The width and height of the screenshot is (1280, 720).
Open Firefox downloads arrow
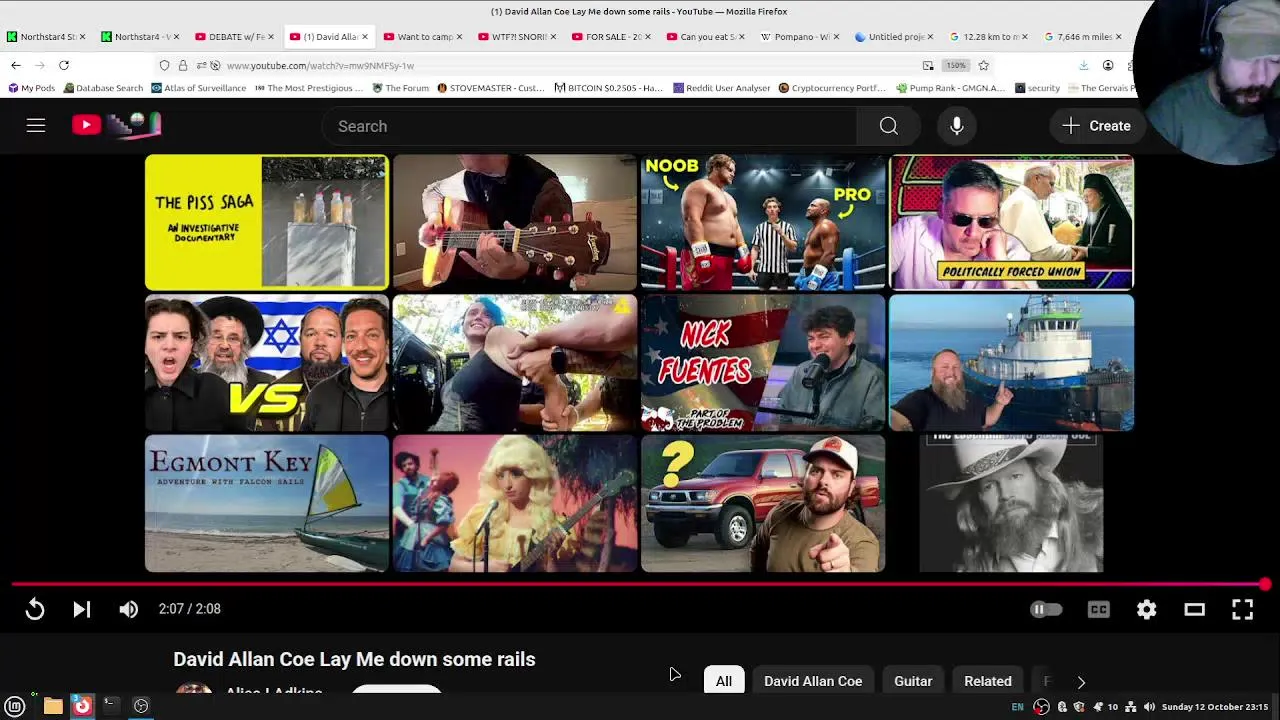[x=1084, y=65]
